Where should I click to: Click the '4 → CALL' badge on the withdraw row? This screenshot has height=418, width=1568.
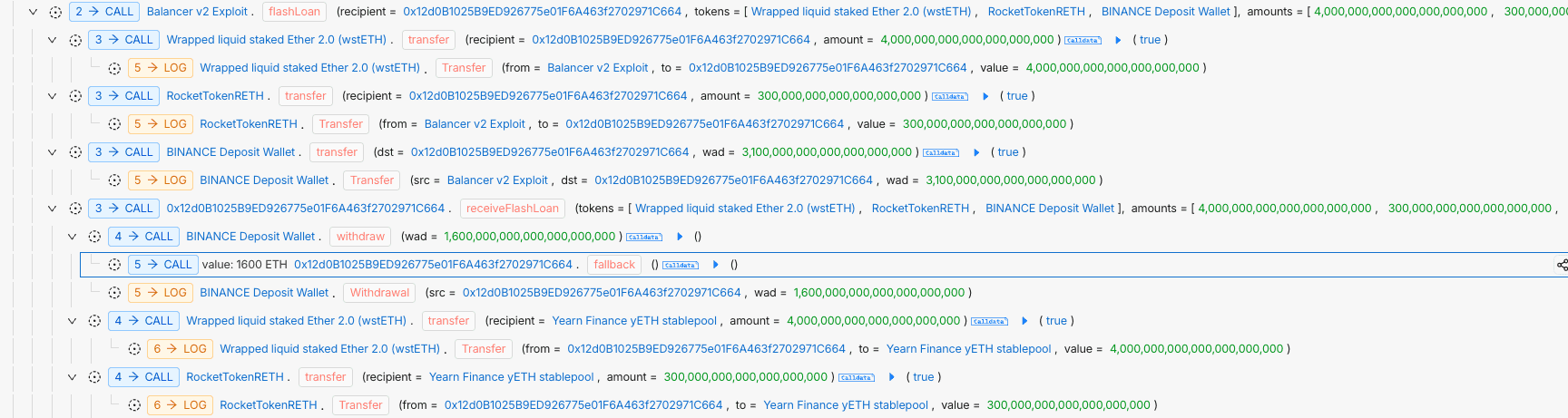click(x=143, y=237)
